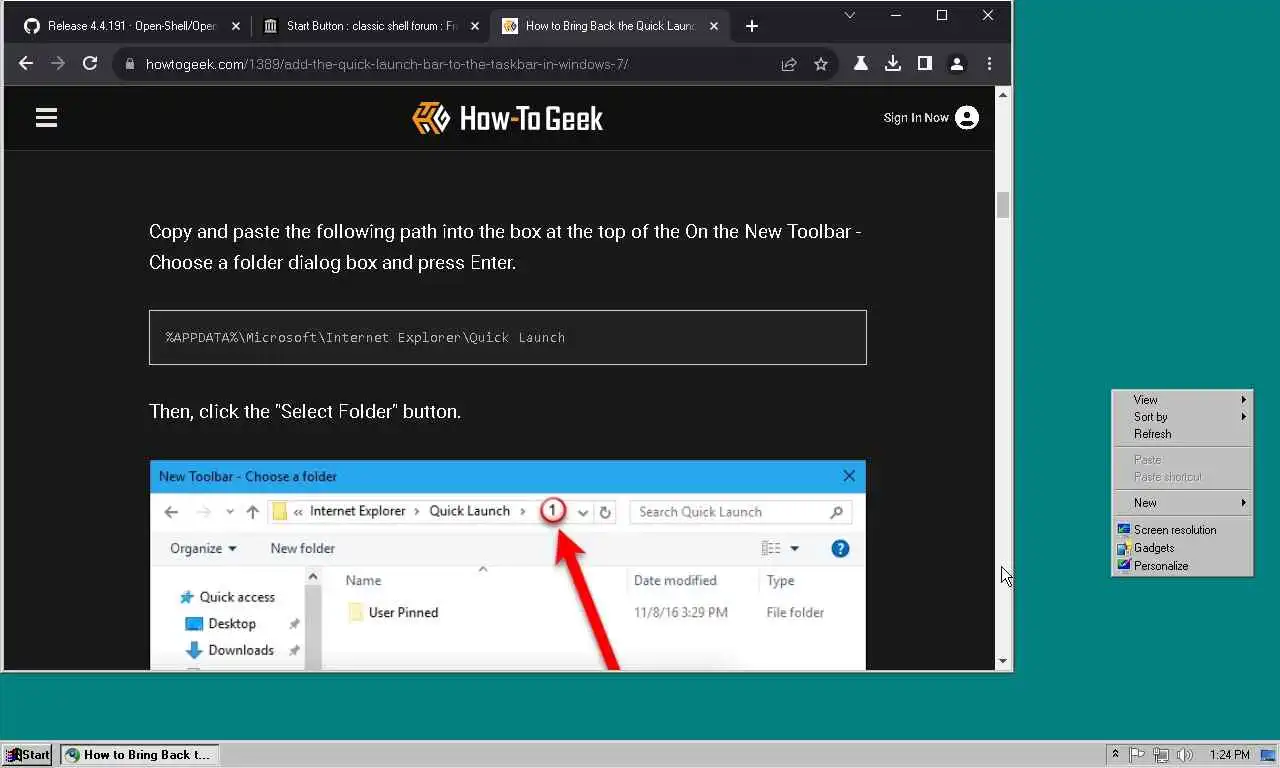Image resolution: width=1280 pixels, height=768 pixels.
Task: Open the network tray icon
Action: [x=1161, y=755]
